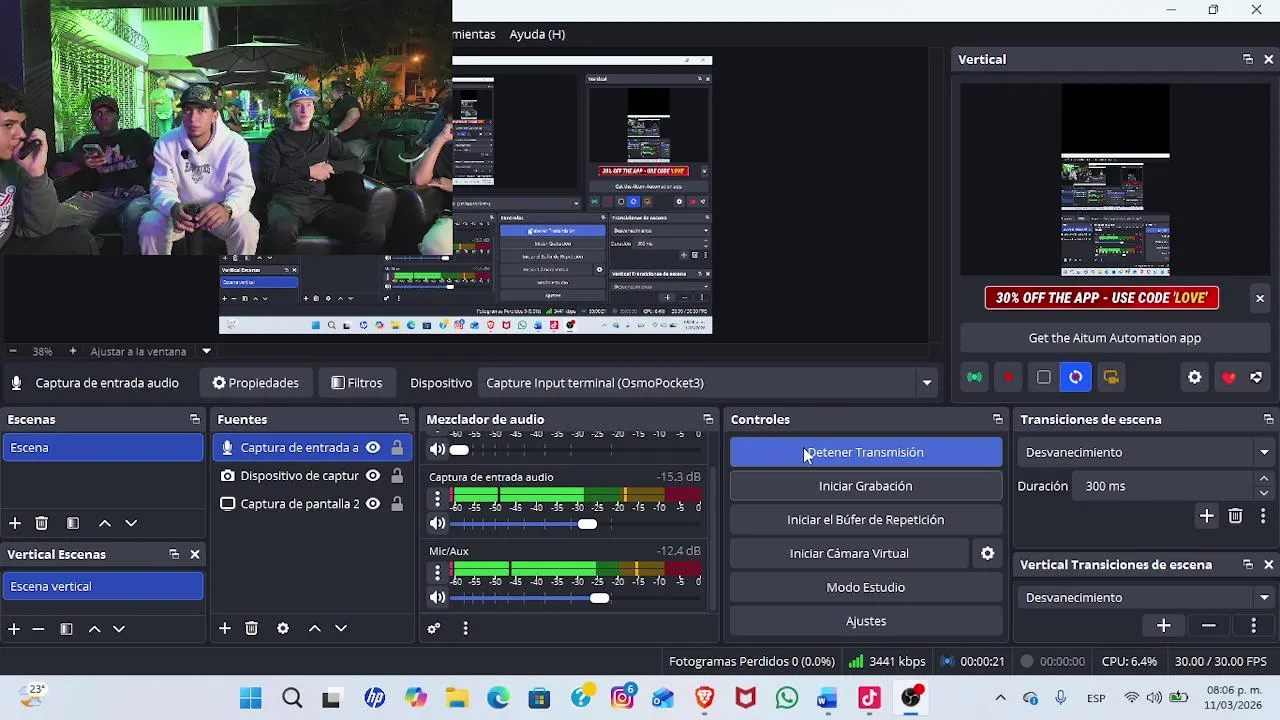The width and height of the screenshot is (1280, 720).
Task: Open Captura de entrada audio channel options
Action: click(x=437, y=498)
